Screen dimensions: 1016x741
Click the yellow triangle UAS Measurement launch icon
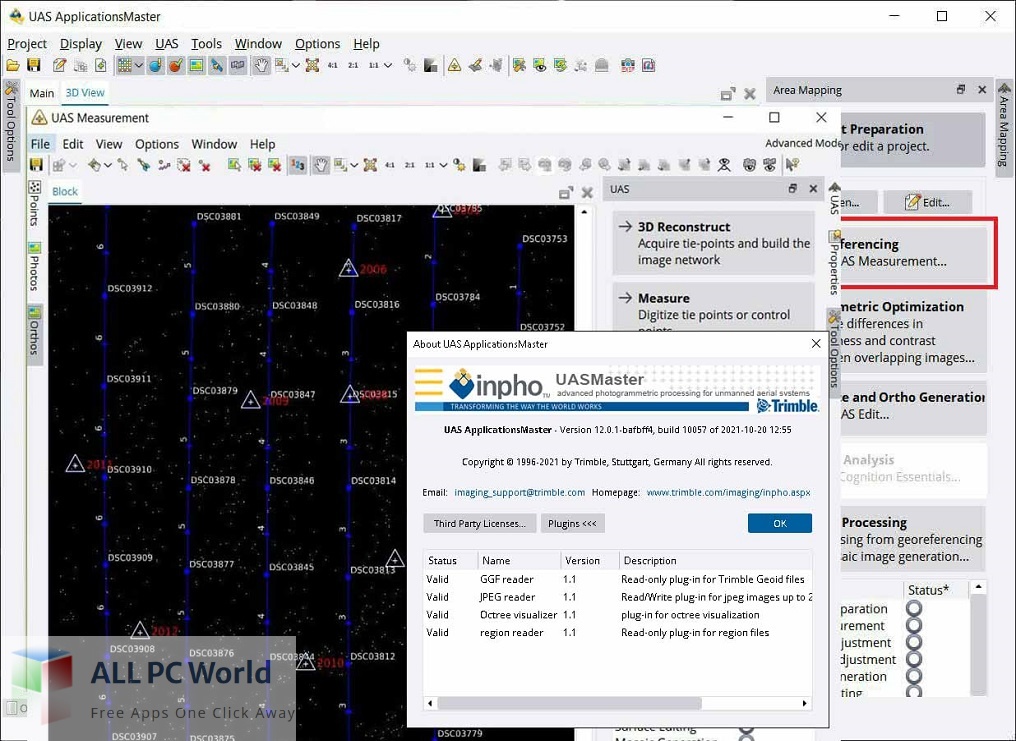(x=454, y=65)
